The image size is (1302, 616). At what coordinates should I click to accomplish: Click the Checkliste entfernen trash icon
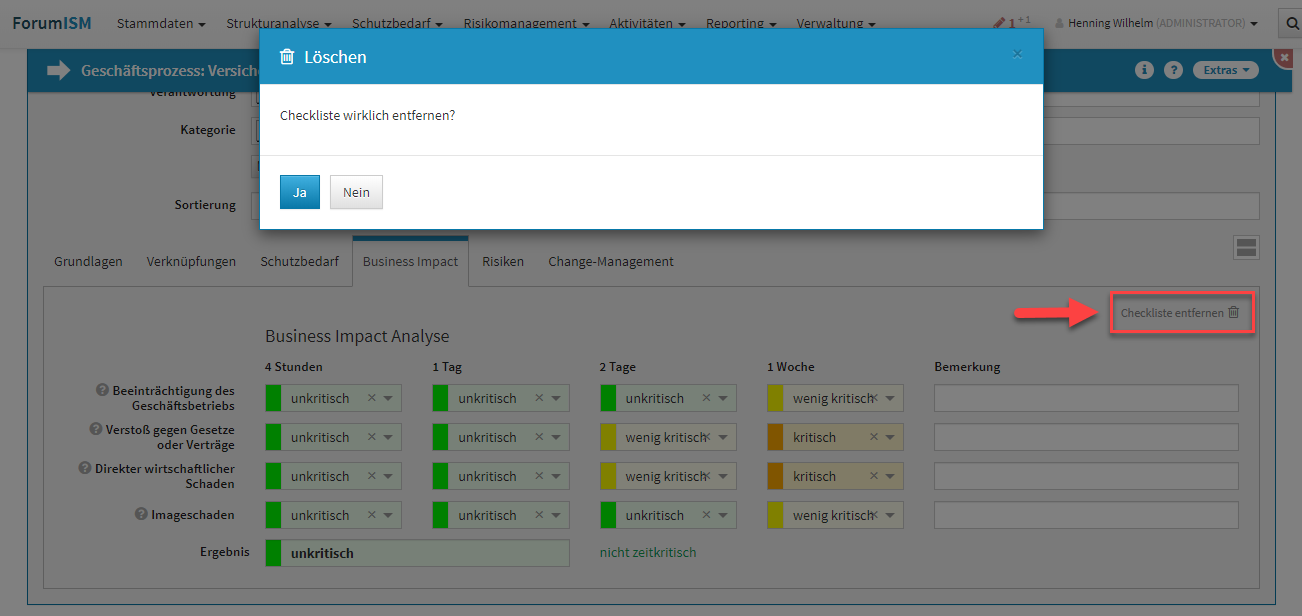click(1233, 312)
